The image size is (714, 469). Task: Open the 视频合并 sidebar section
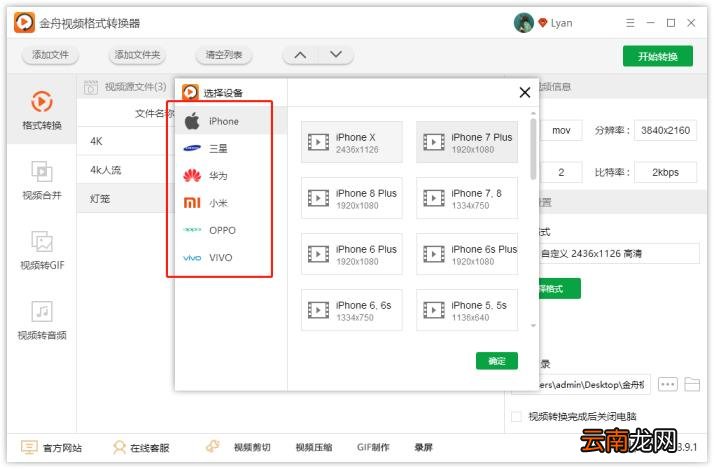[41, 180]
